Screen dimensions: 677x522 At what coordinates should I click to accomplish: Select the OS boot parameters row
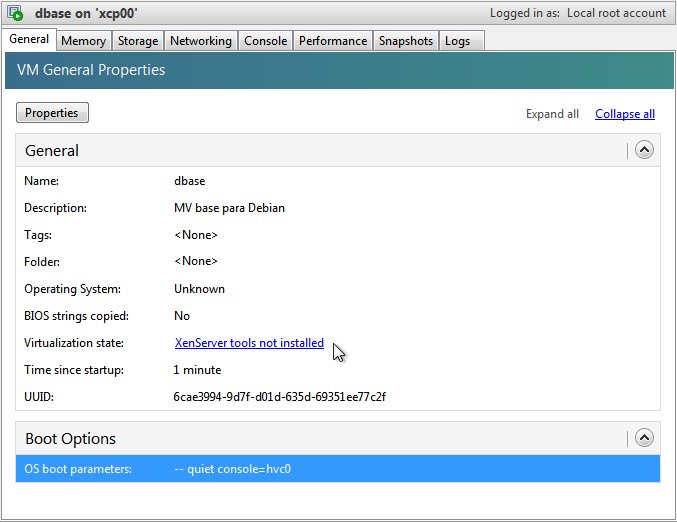(338, 468)
